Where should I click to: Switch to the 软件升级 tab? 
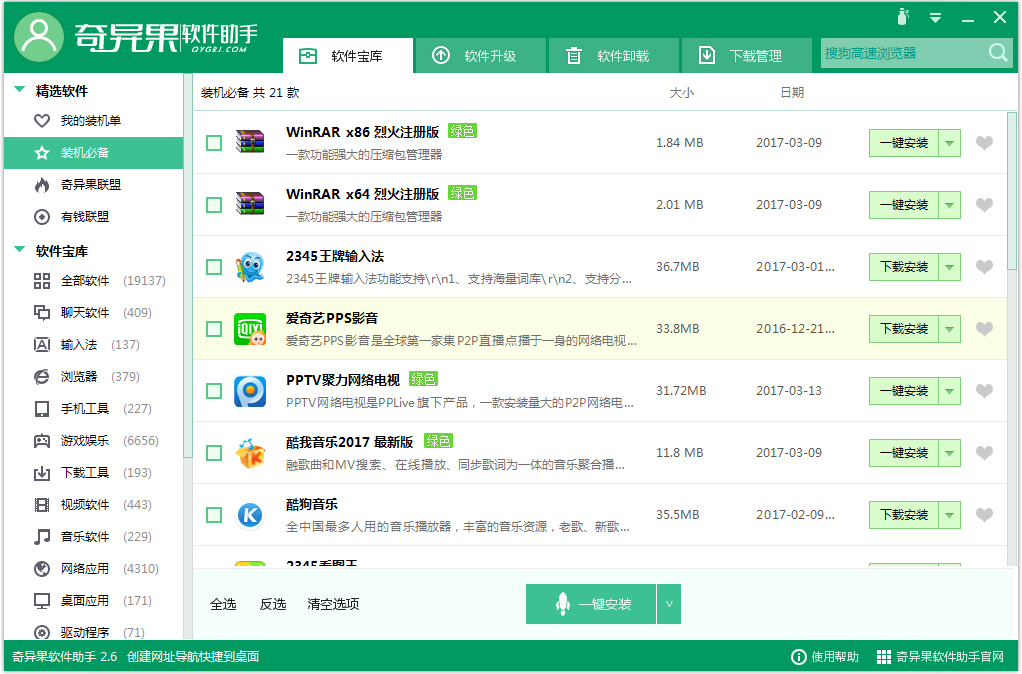pos(481,55)
